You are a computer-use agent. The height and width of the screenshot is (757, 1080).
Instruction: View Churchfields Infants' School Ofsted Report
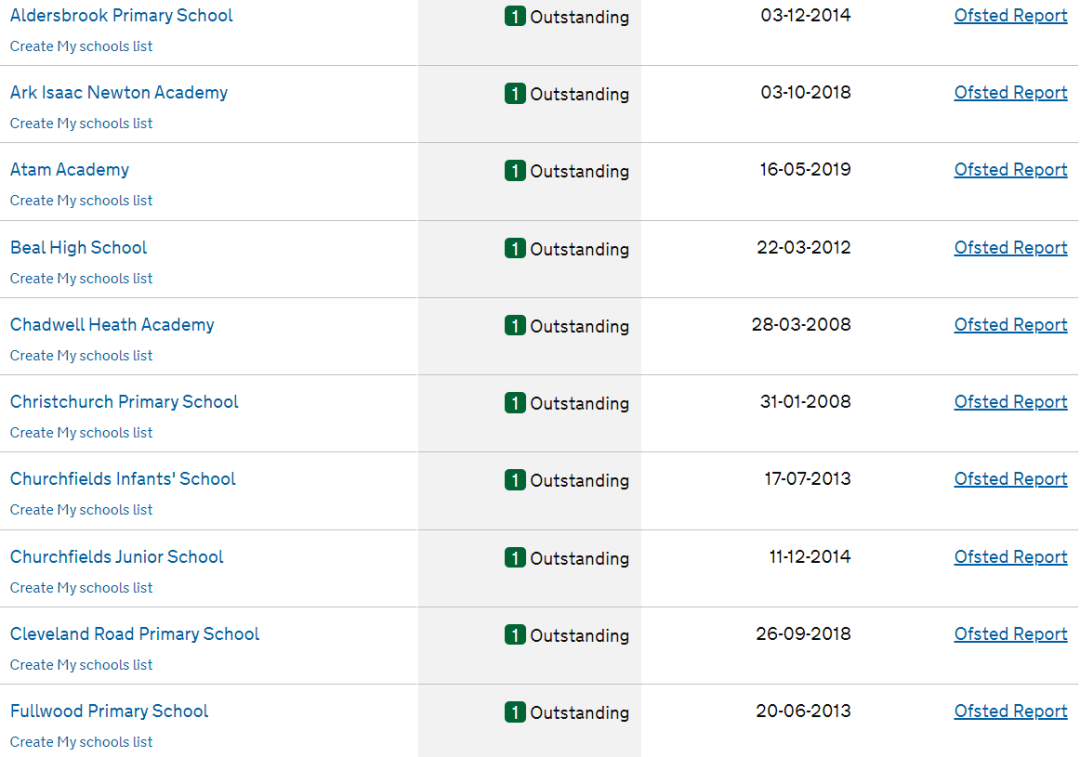point(1010,479)
